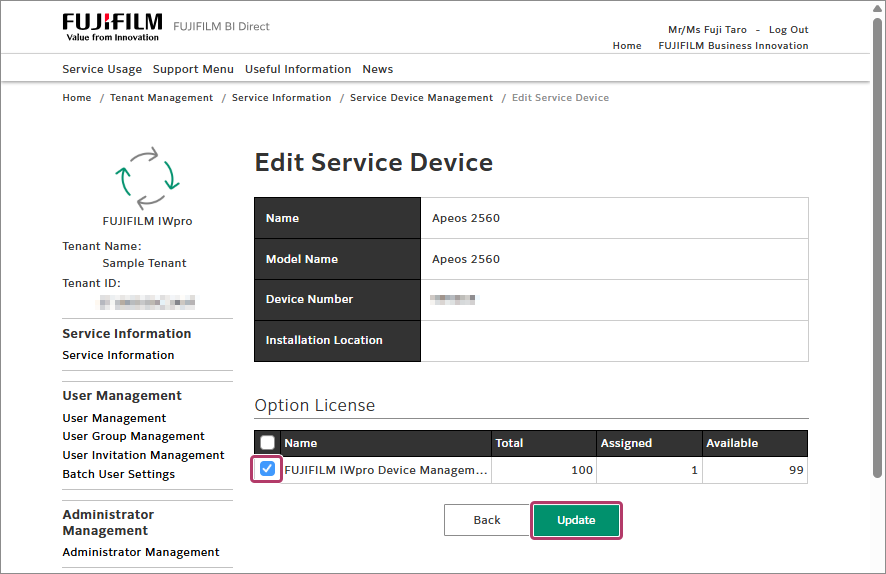Go to Tenant Management in the breadcrumb
Screen dimensions: 886x574
(x=161, y=97)
